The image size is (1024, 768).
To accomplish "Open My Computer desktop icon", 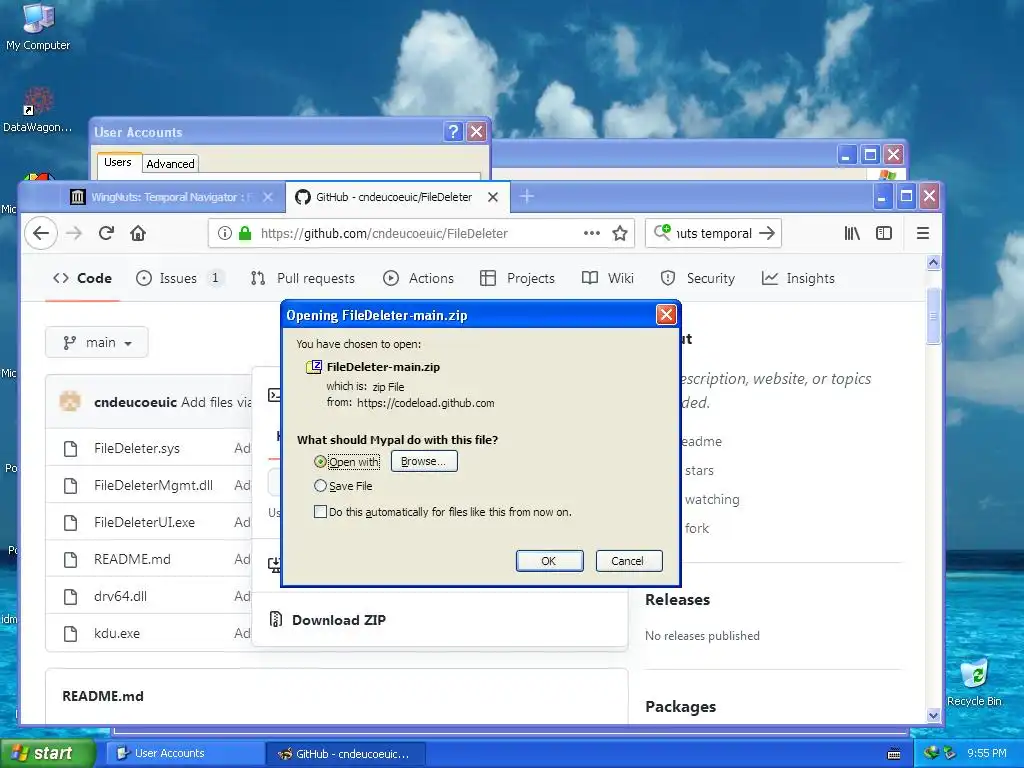I will [38, 27].
